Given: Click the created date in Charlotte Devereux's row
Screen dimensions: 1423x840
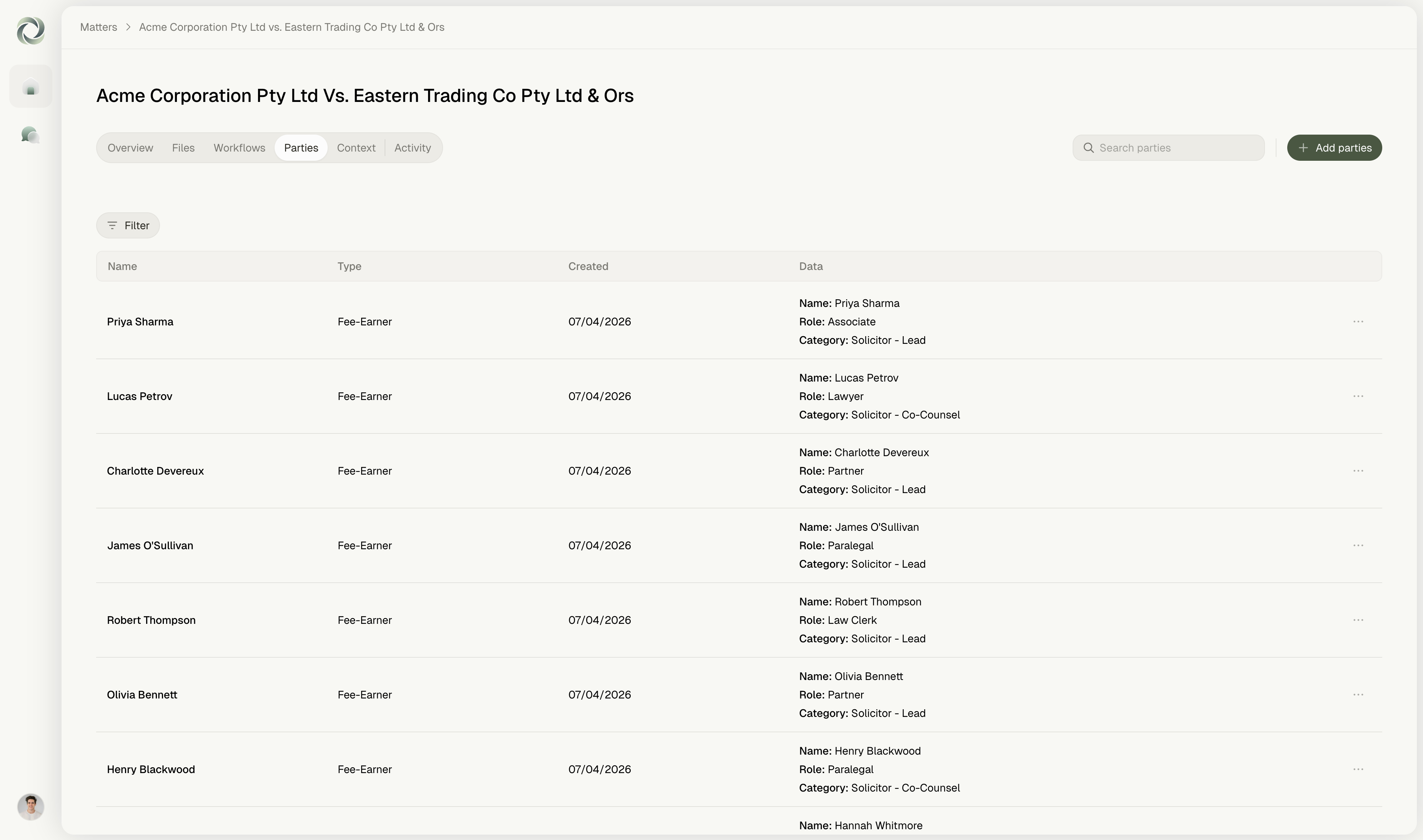Looking at the screenshot, I should point(600,471).
